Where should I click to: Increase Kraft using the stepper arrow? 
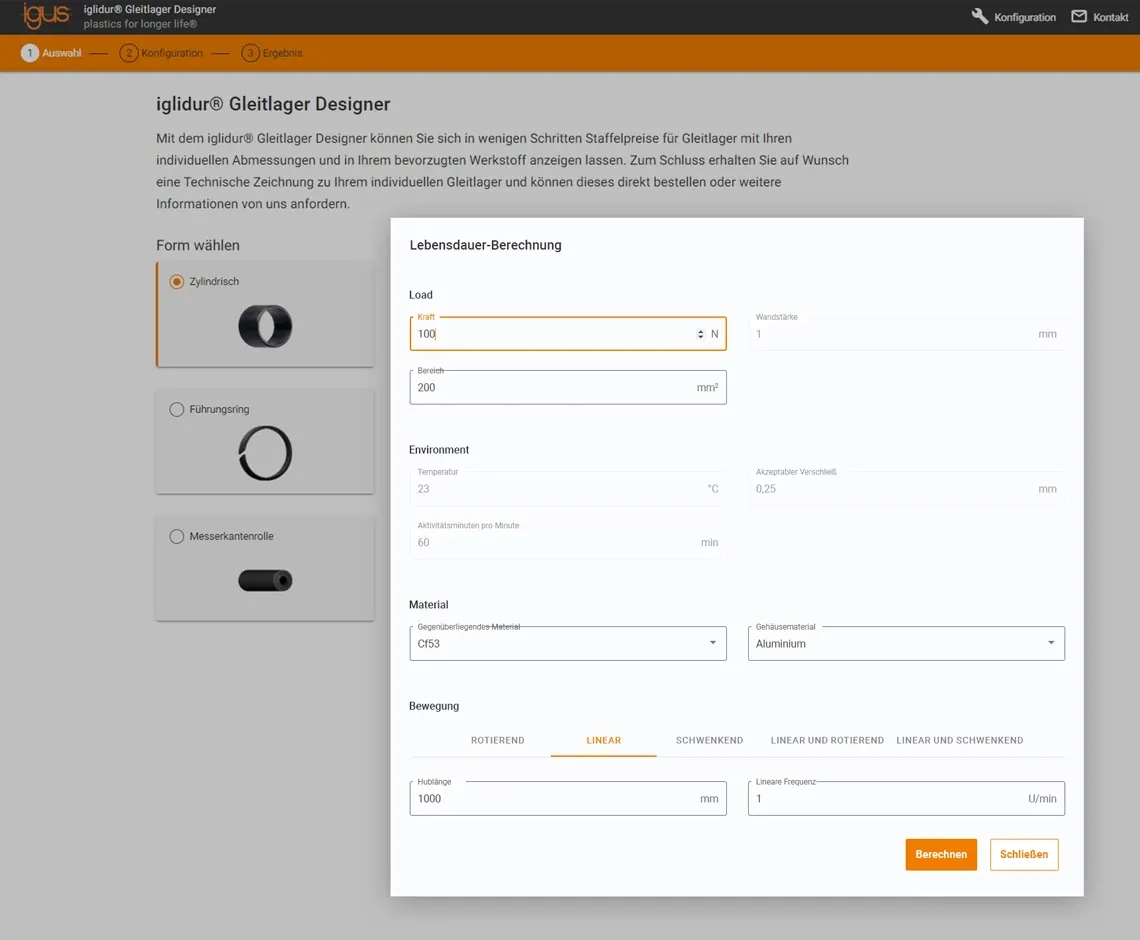pos(699,330)
